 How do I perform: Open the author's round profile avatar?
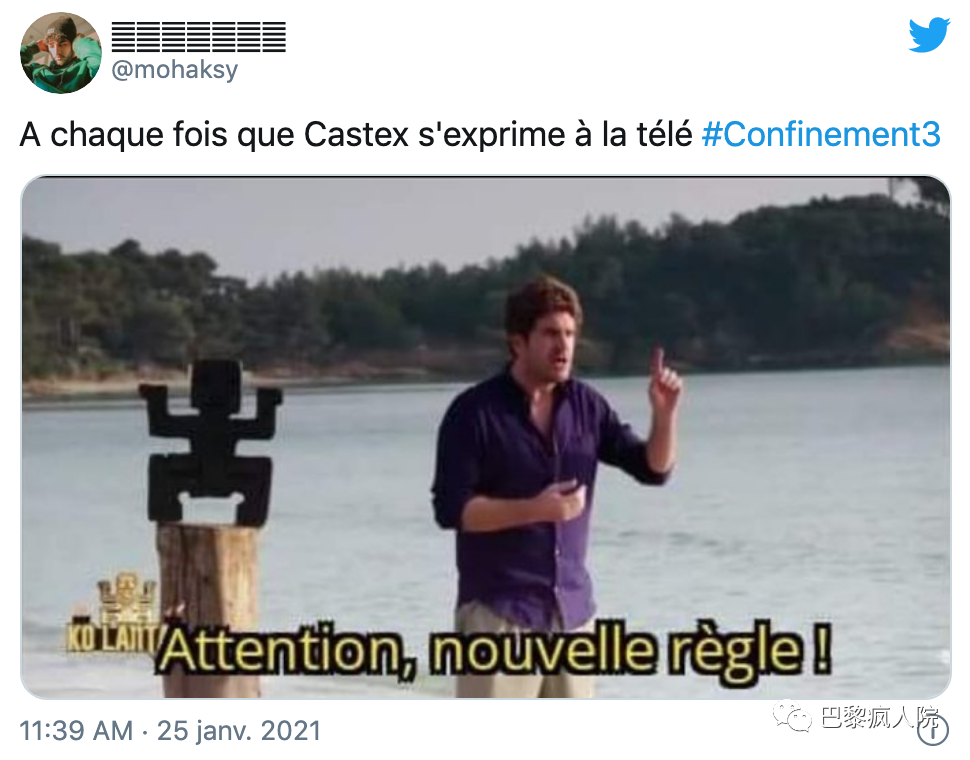click(61, 53)
